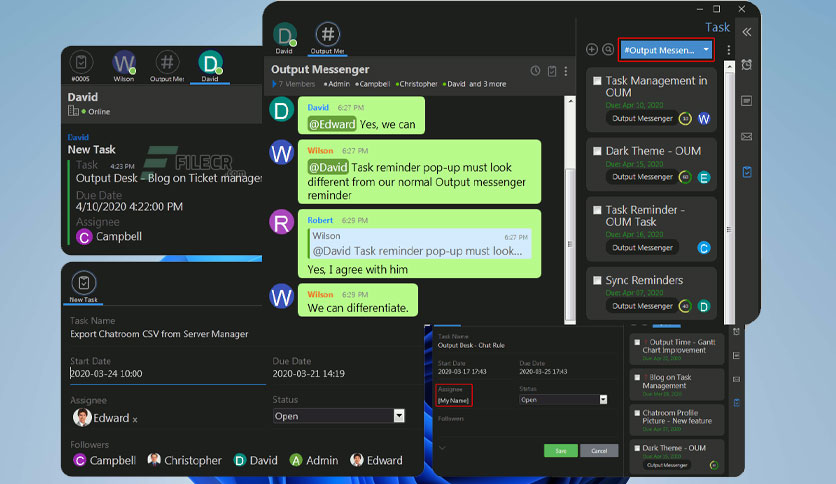Screen dimensions: 836x484
Task: Switch to the 'Output Me' # tab in left window
Action: click(167, 66)
